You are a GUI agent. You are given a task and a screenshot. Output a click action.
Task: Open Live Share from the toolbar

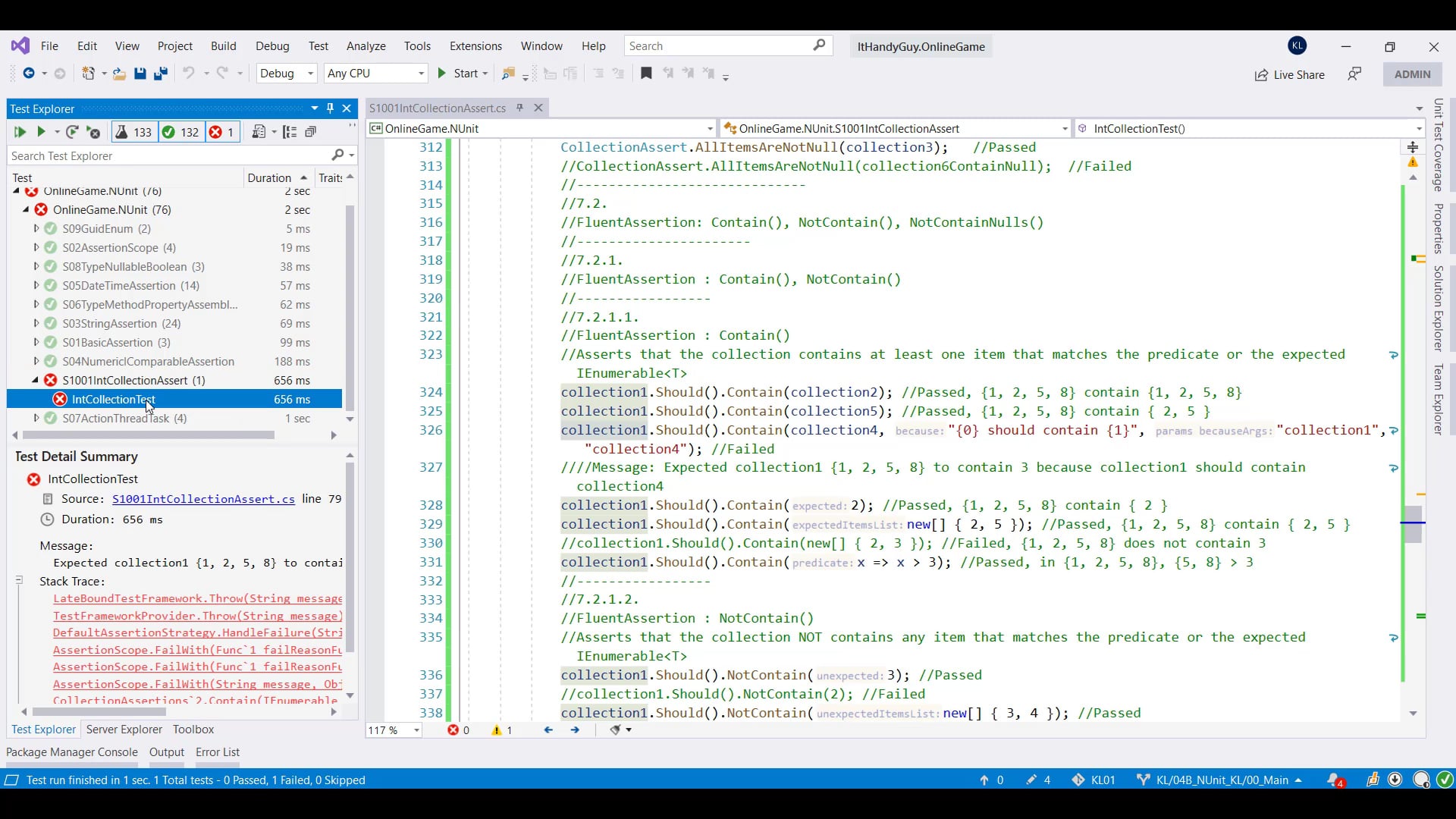click(1291, 74)
